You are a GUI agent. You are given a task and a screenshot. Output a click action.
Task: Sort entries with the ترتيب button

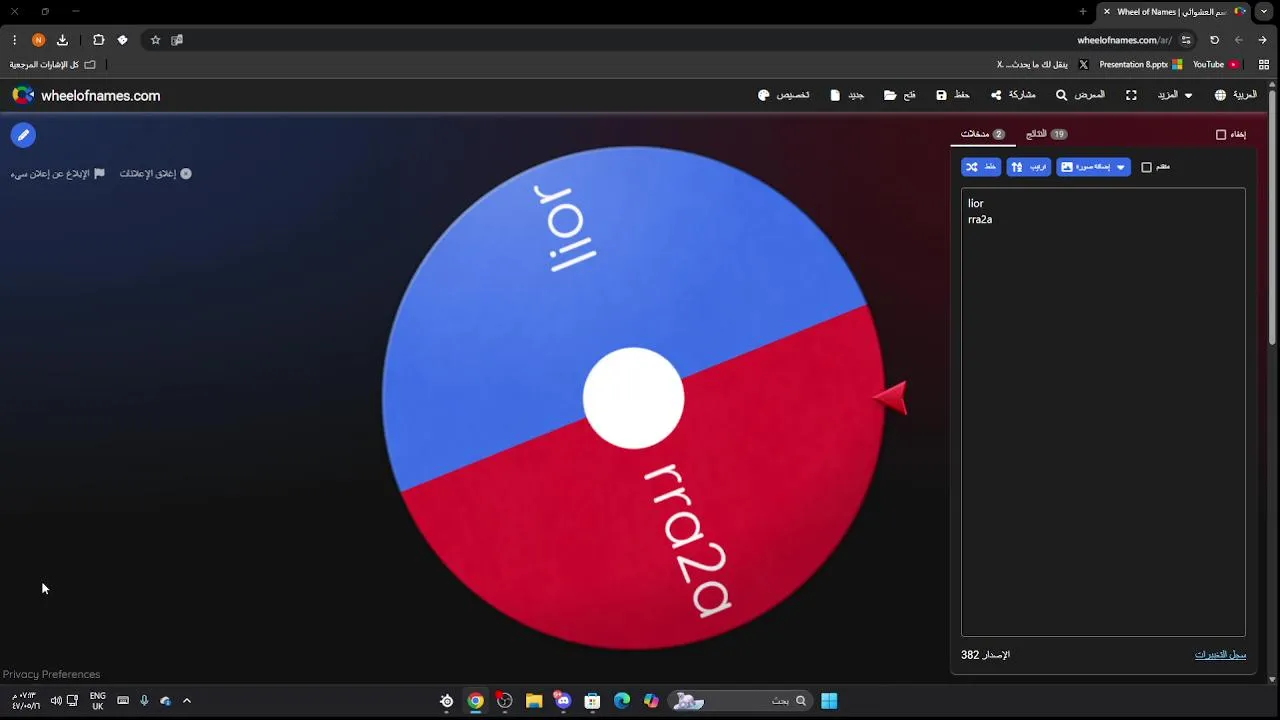point(1028,167)
